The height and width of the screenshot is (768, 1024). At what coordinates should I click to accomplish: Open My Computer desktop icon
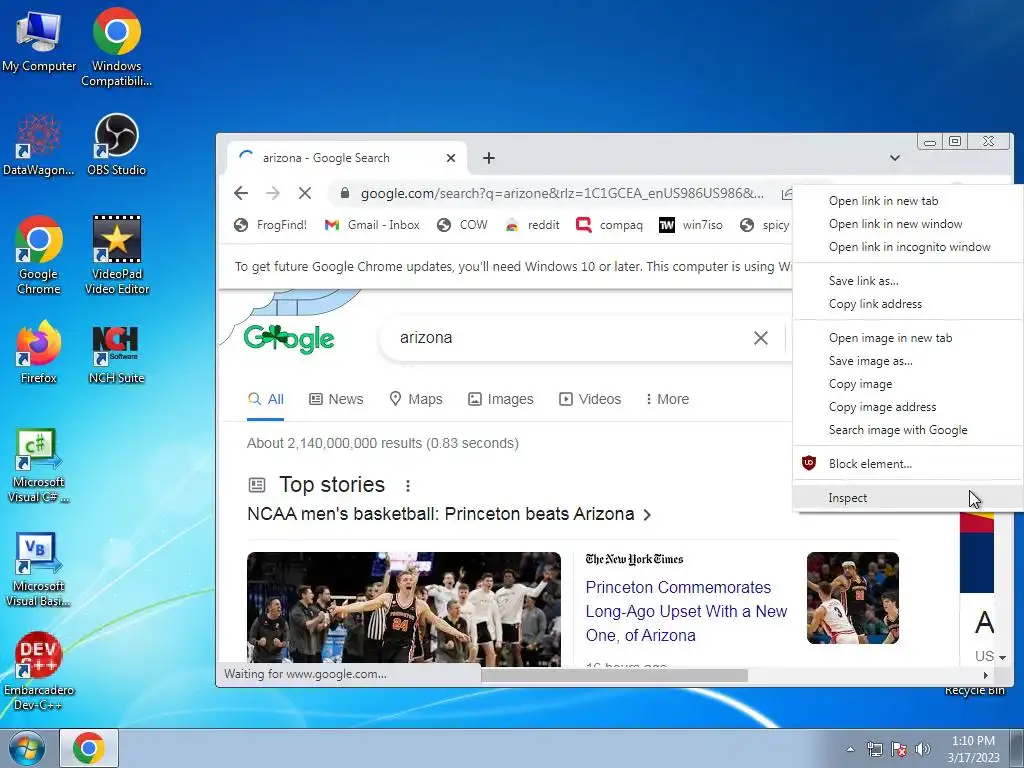coord(39,42)
